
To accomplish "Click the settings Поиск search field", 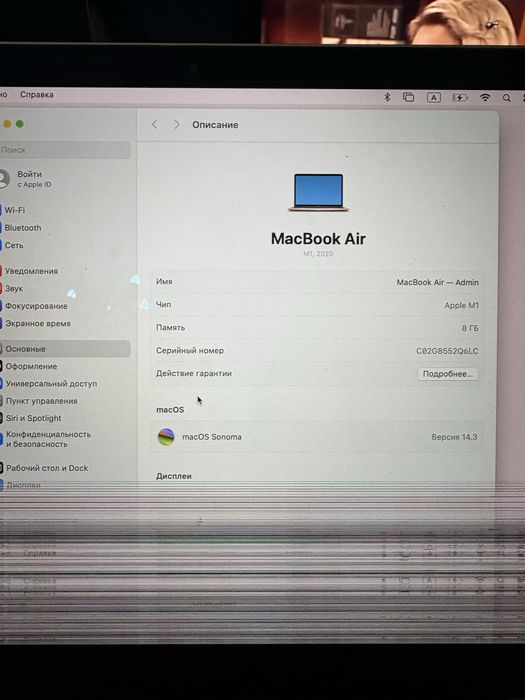I will coord(64,150).
